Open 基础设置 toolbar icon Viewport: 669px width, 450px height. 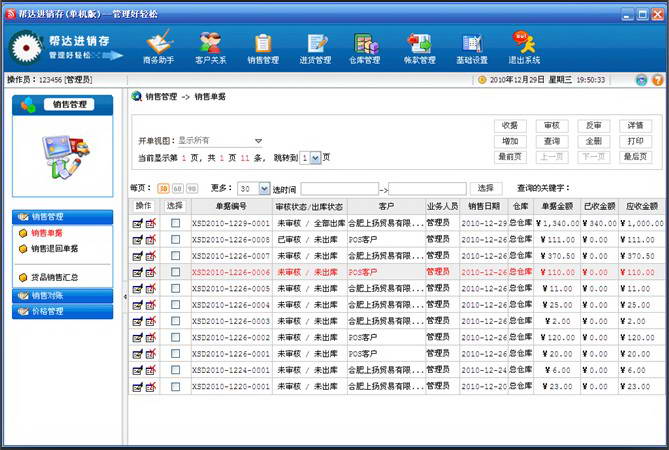(x=472, y=47)
